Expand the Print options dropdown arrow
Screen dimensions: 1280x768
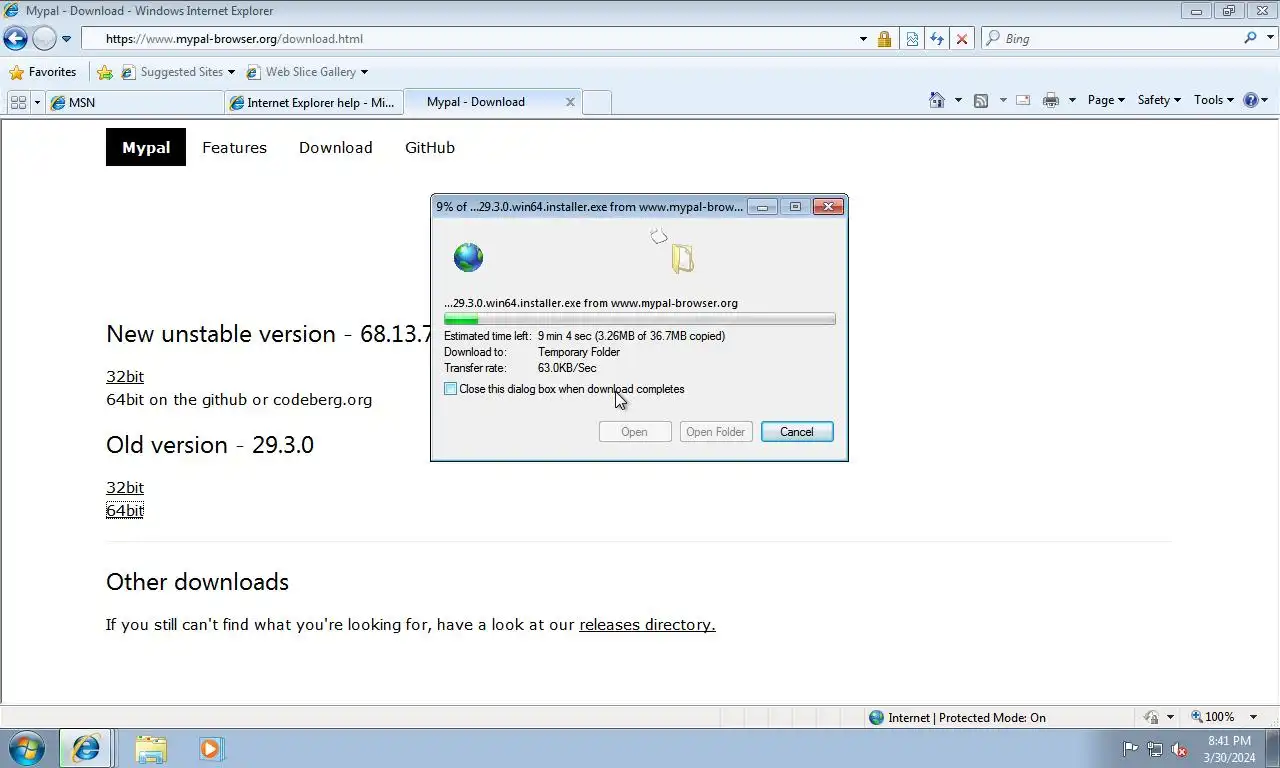tap(1072, 100)
